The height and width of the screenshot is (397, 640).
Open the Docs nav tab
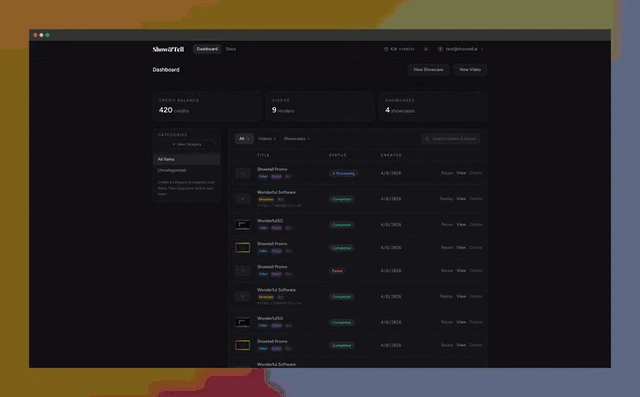231,49
